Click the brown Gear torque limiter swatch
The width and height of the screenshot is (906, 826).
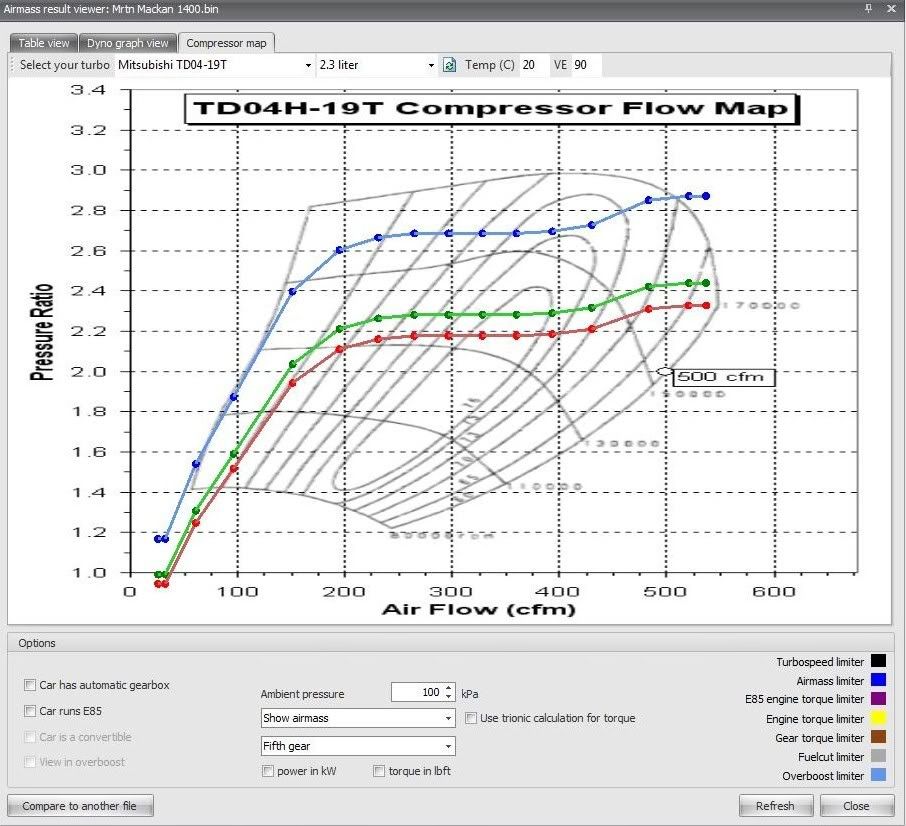click(879, 737)
